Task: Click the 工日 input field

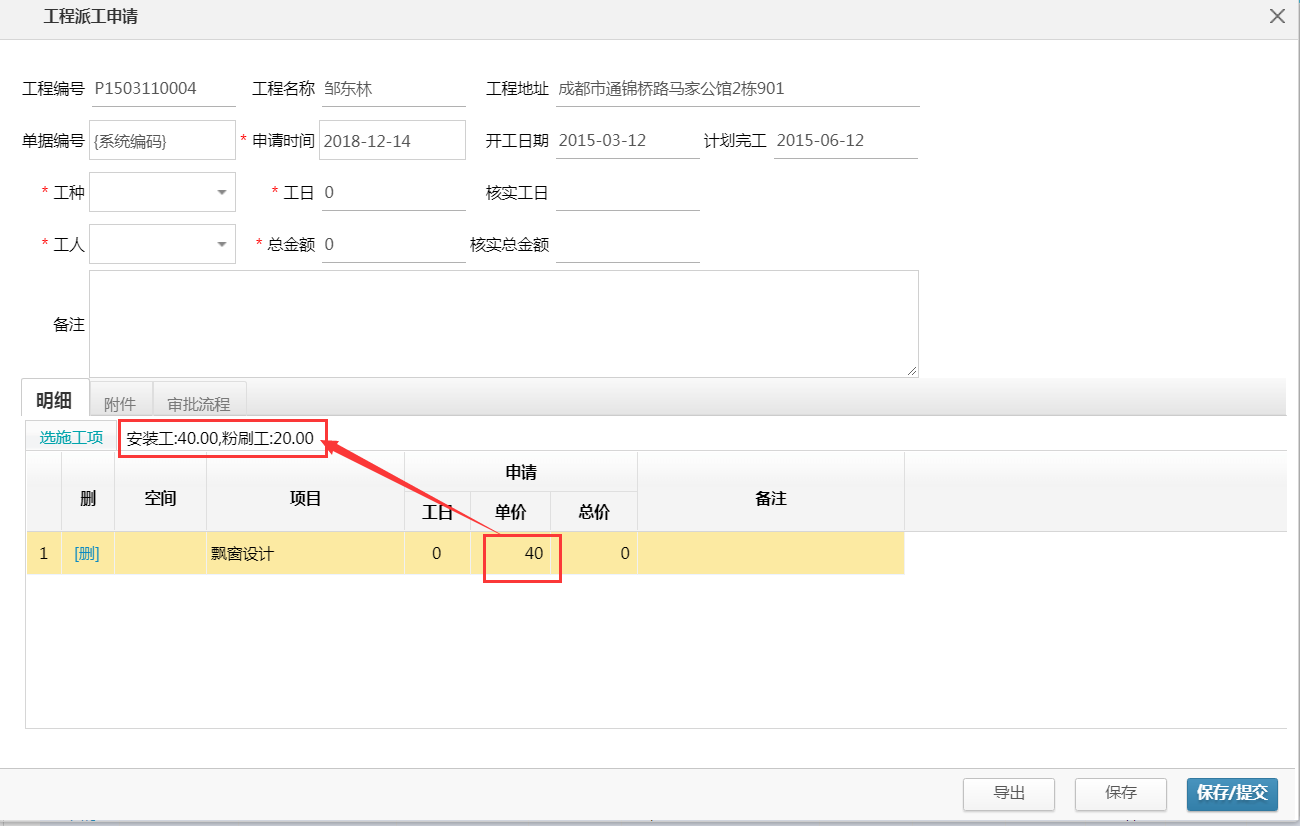Action: click(392, 193)
